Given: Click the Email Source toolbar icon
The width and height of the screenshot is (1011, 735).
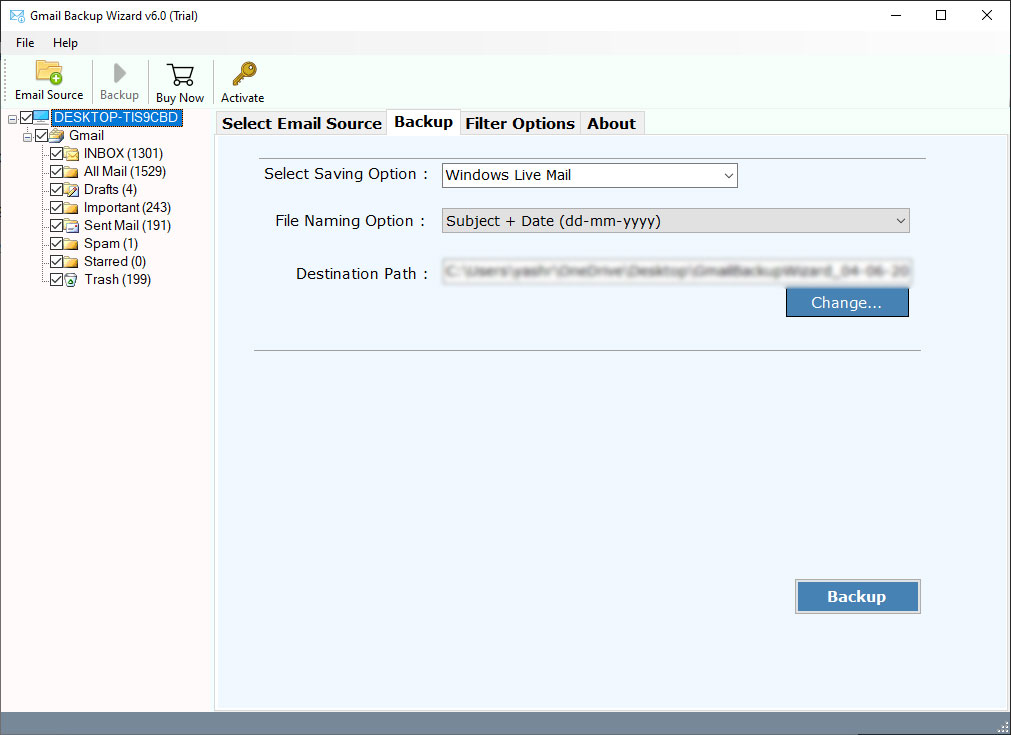Looking at the screenshot, I should pyautogui.click(x=49, y=72).
